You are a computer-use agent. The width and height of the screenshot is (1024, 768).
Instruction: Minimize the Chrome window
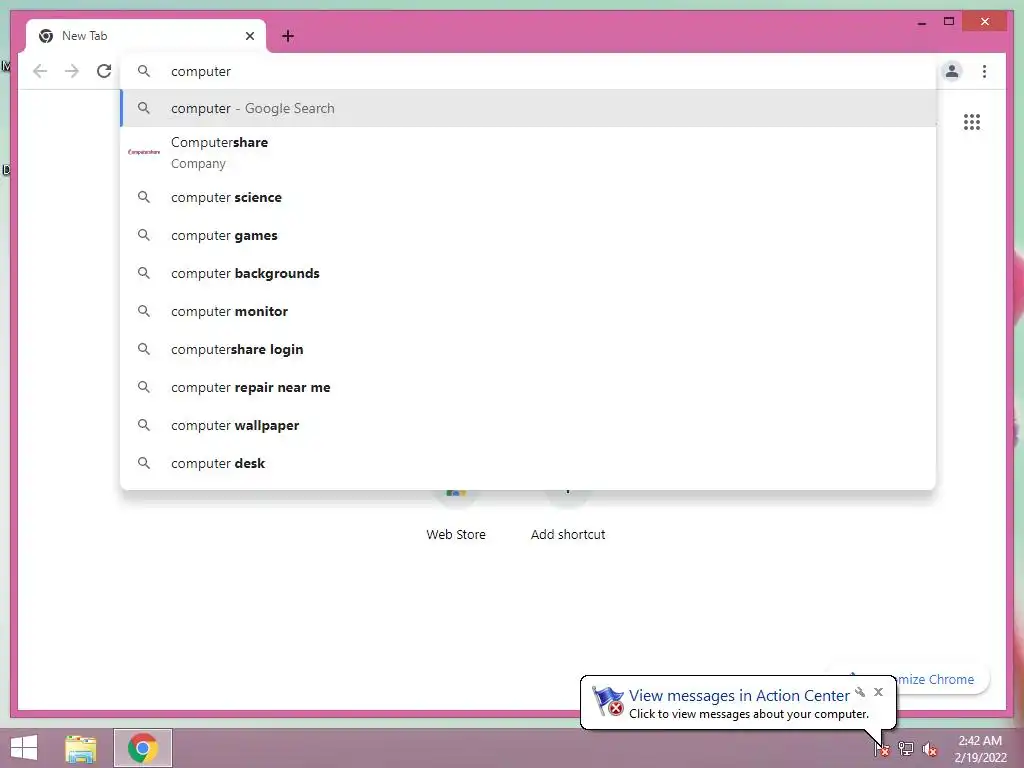point(922,23)
